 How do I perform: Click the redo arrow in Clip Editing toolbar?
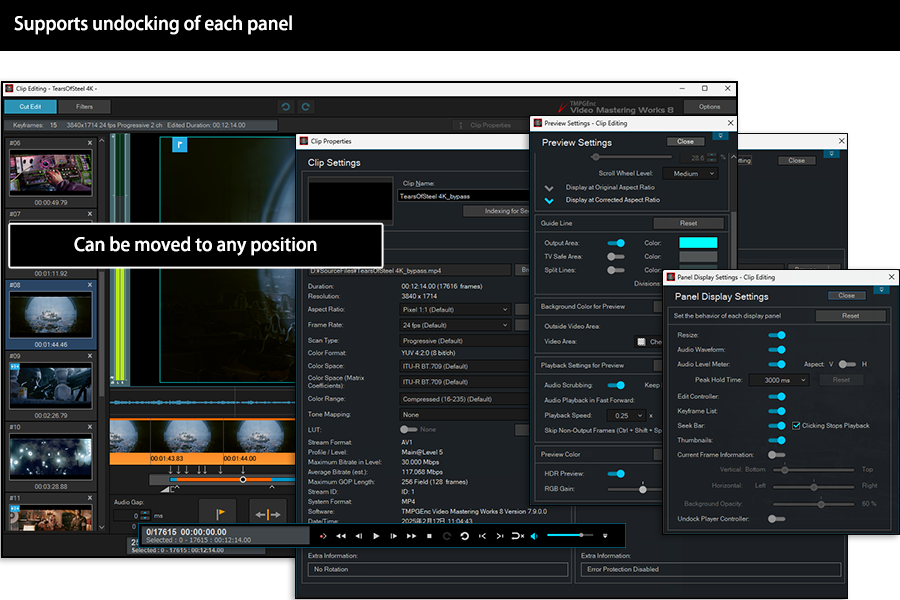click(x=305, y=107)
